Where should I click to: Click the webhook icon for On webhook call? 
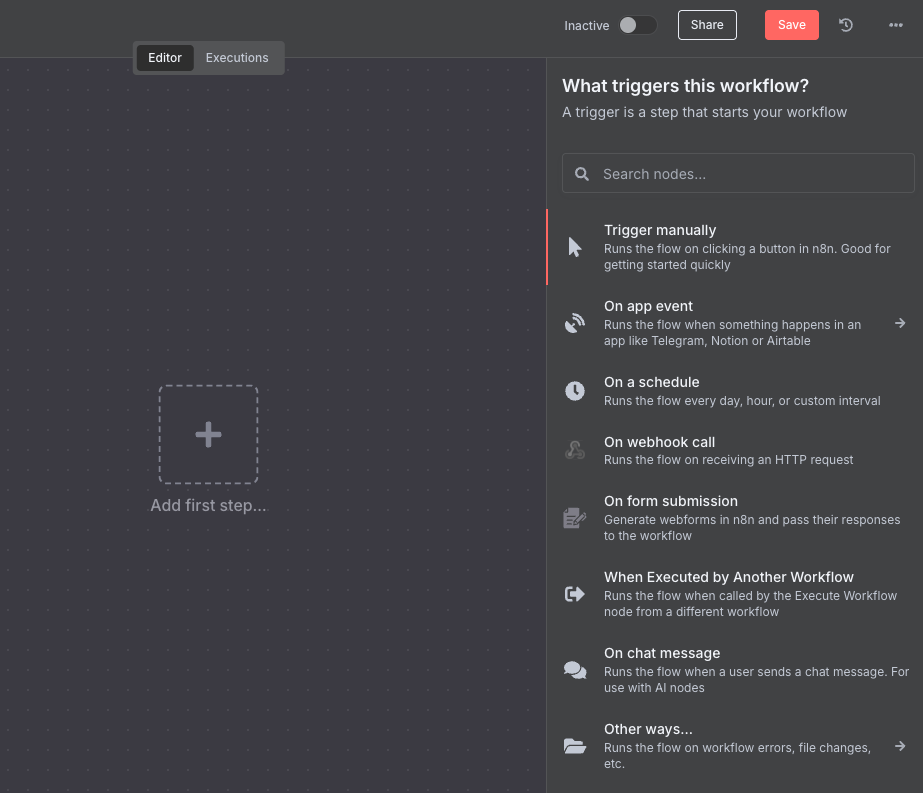click(575, 451)
